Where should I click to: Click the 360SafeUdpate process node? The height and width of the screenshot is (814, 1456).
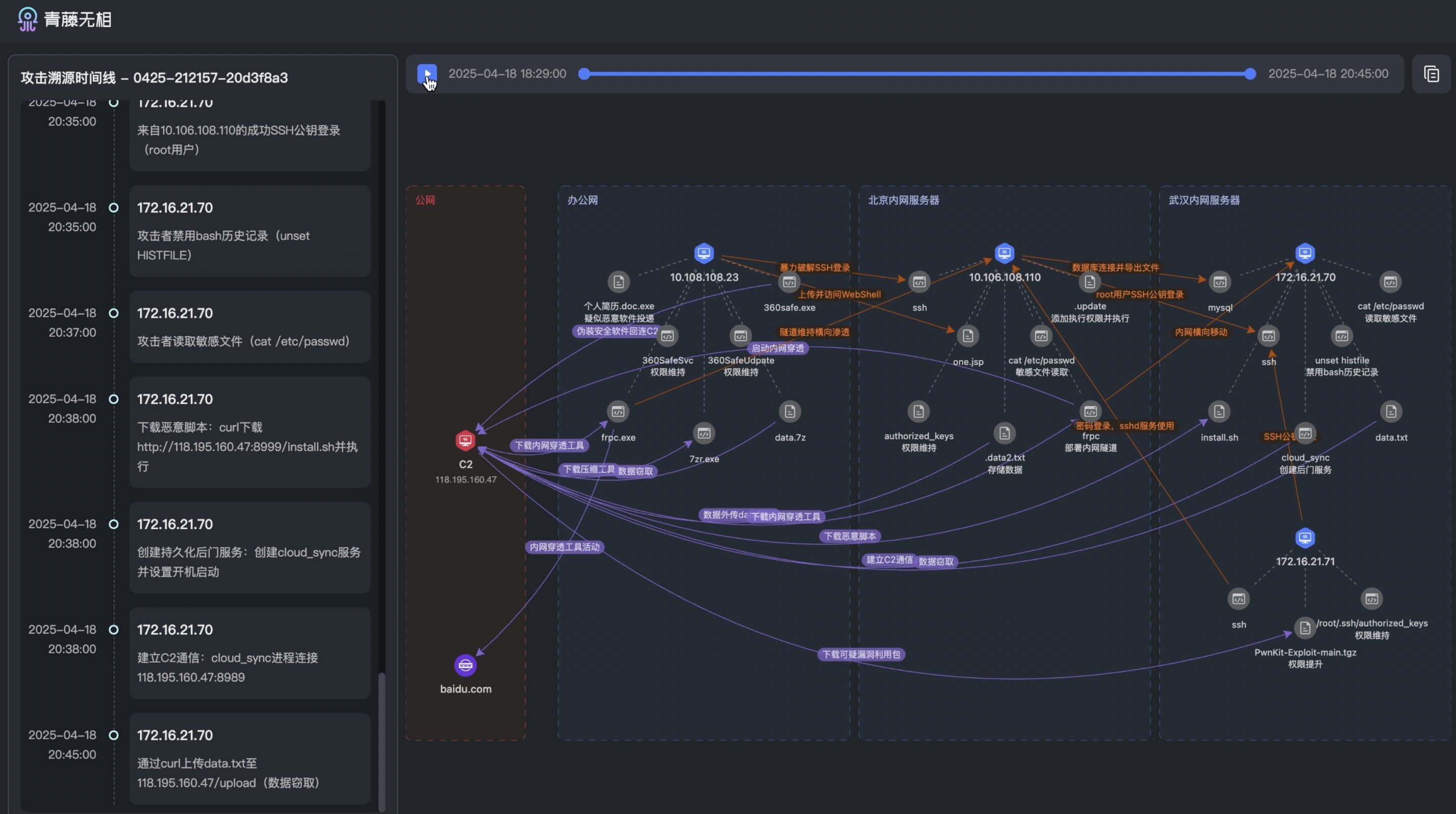click(740, 336)
